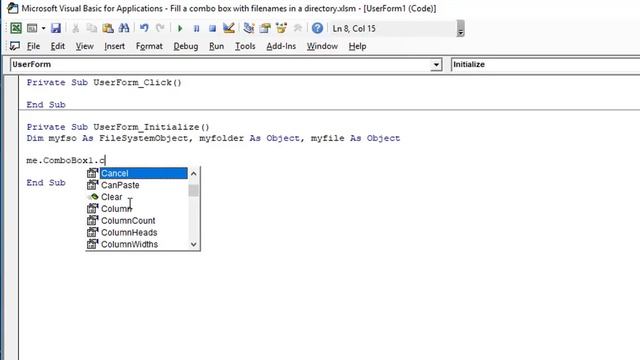This screenshot has width=640, height=360.
Task: Click the Break pause icon
Action: (196, 28)
